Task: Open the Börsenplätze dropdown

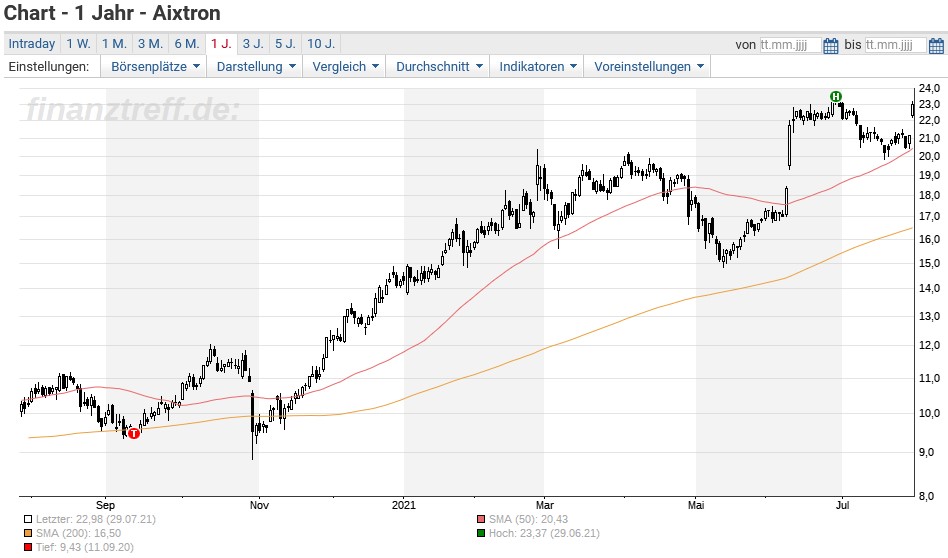Action: (155, 67)
